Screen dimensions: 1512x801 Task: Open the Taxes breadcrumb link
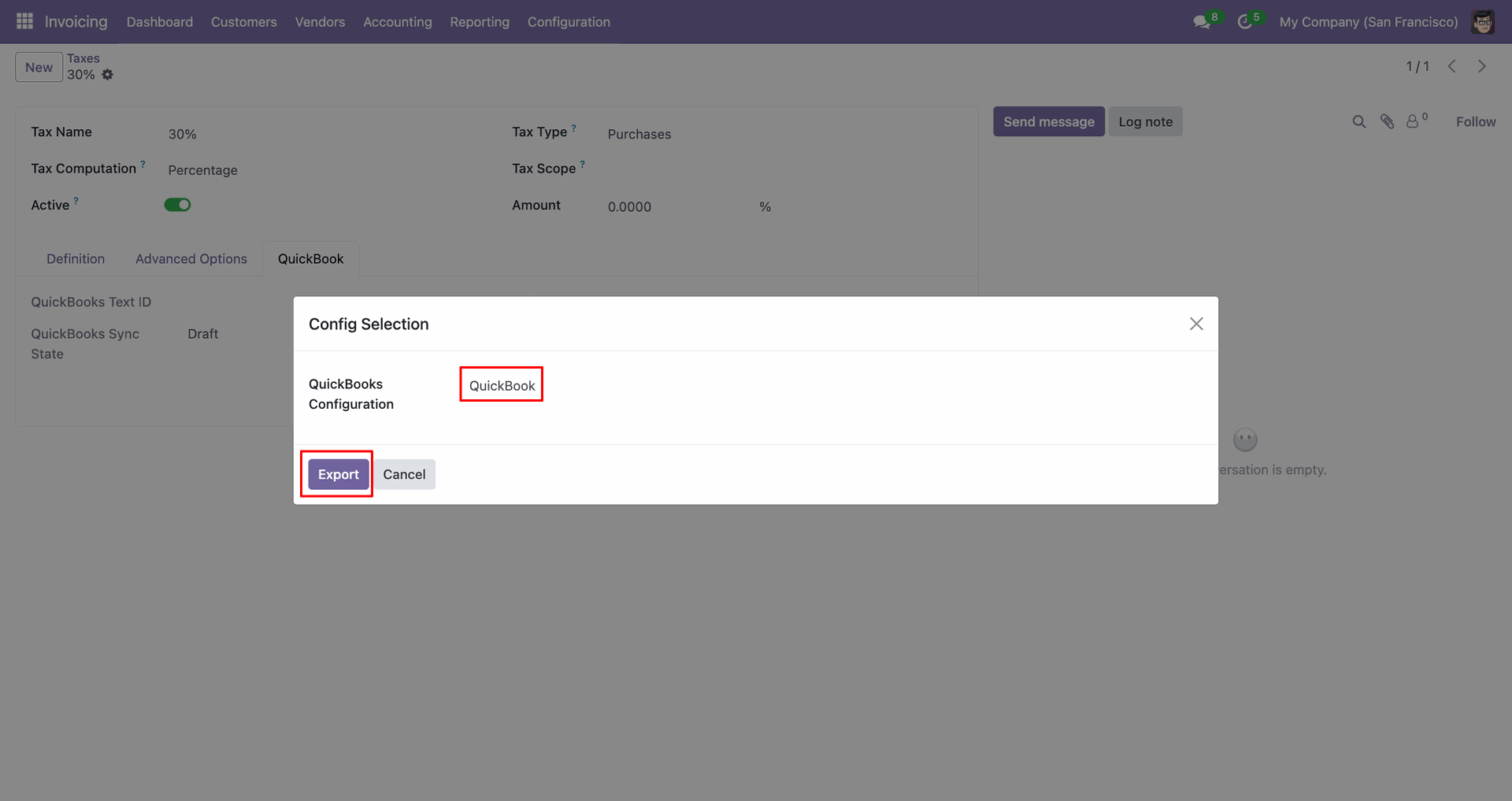point(83,58)
